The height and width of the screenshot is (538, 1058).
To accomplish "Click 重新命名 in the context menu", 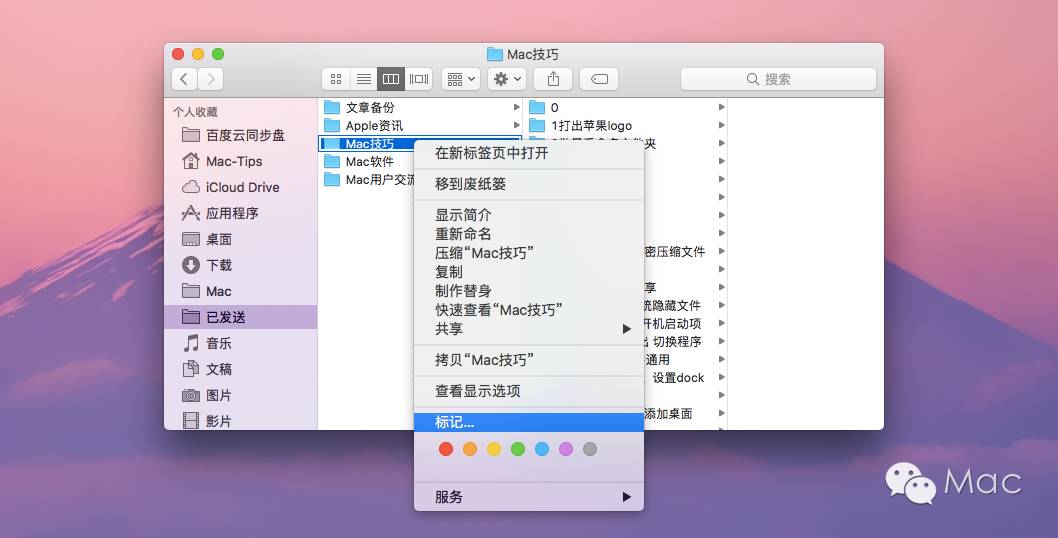I will tap(463, 234).
